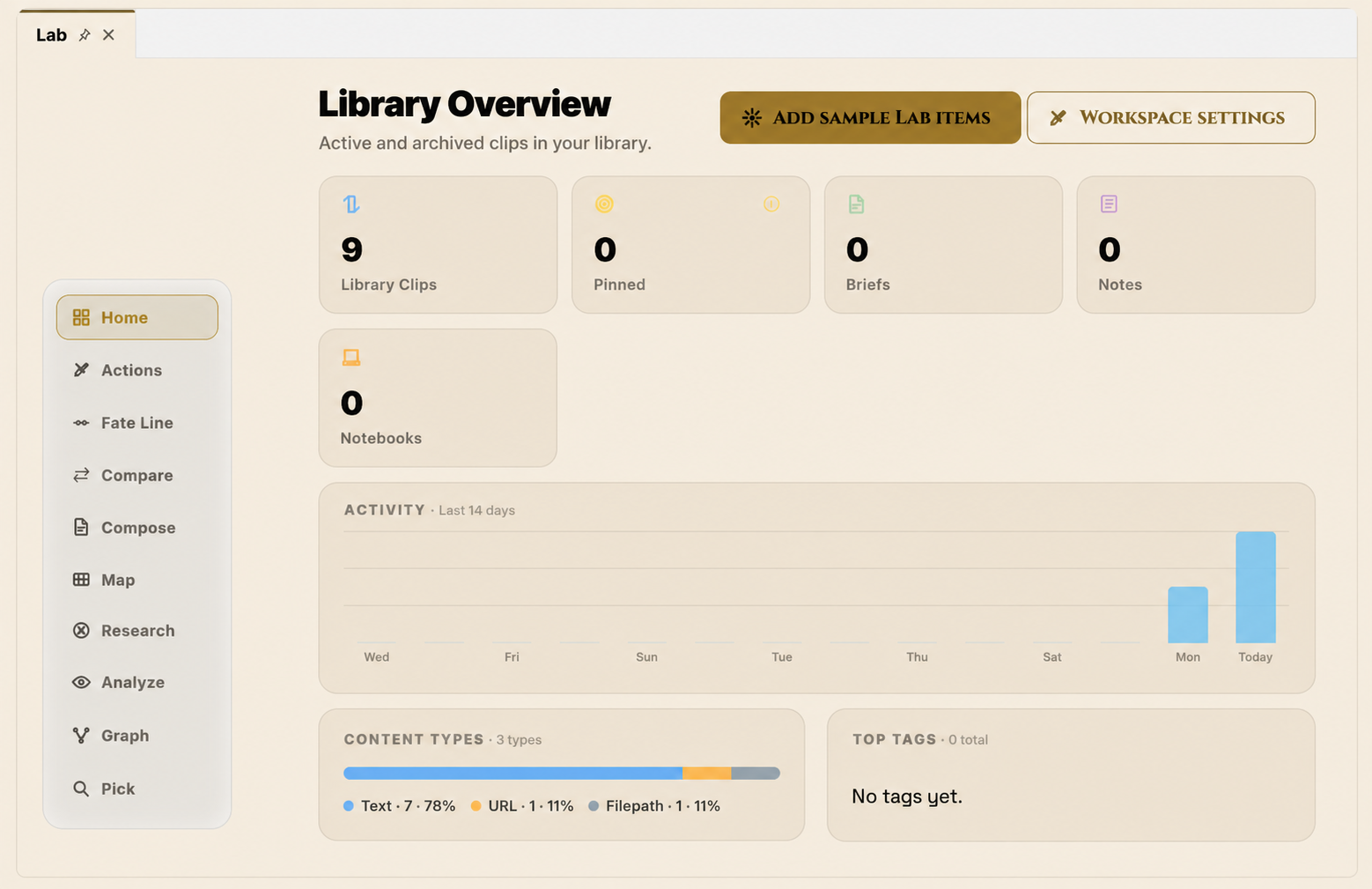Click the Compose document icon
Screen dimensions: 1372x889
coord(81,527)
